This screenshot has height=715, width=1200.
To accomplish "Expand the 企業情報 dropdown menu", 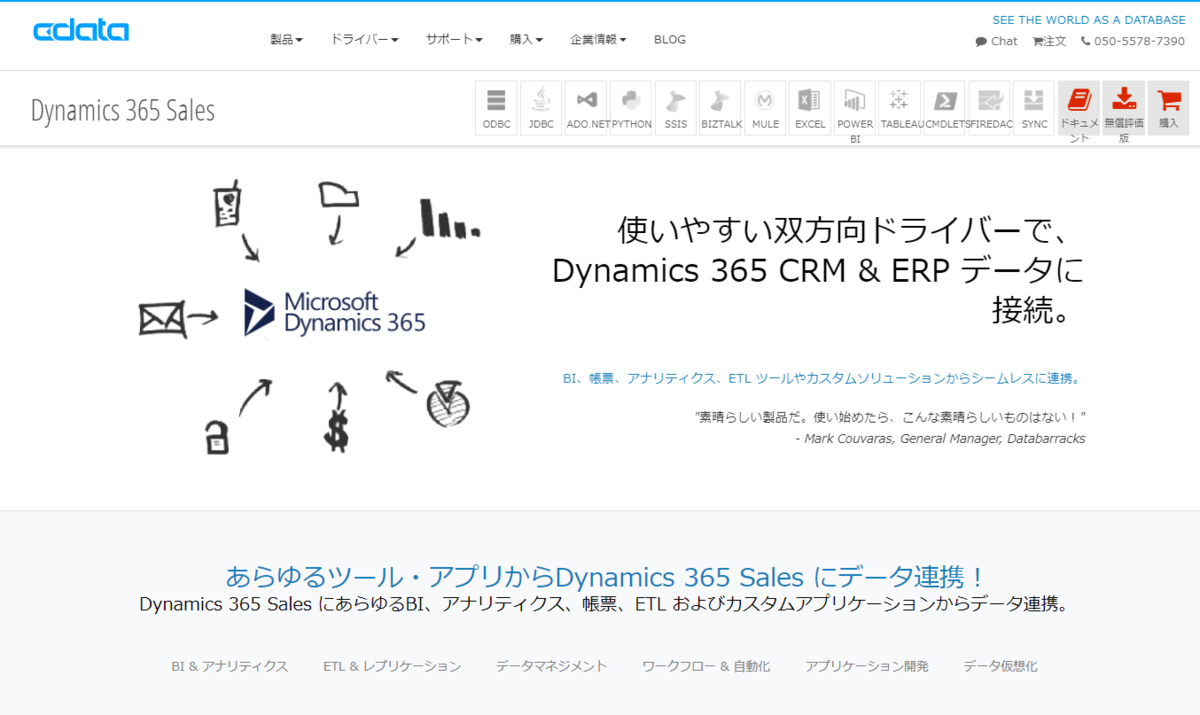I will coord(598,40).
